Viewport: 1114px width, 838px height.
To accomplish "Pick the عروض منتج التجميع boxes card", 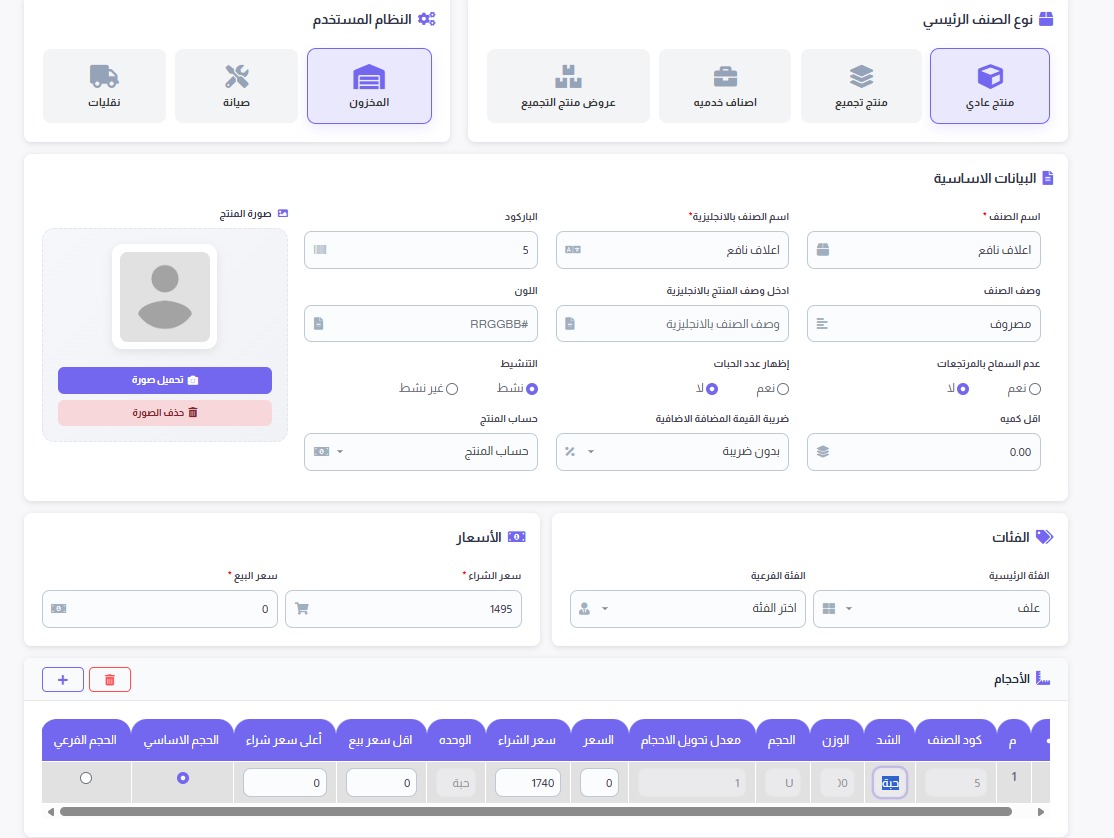I will pos(568,86).
